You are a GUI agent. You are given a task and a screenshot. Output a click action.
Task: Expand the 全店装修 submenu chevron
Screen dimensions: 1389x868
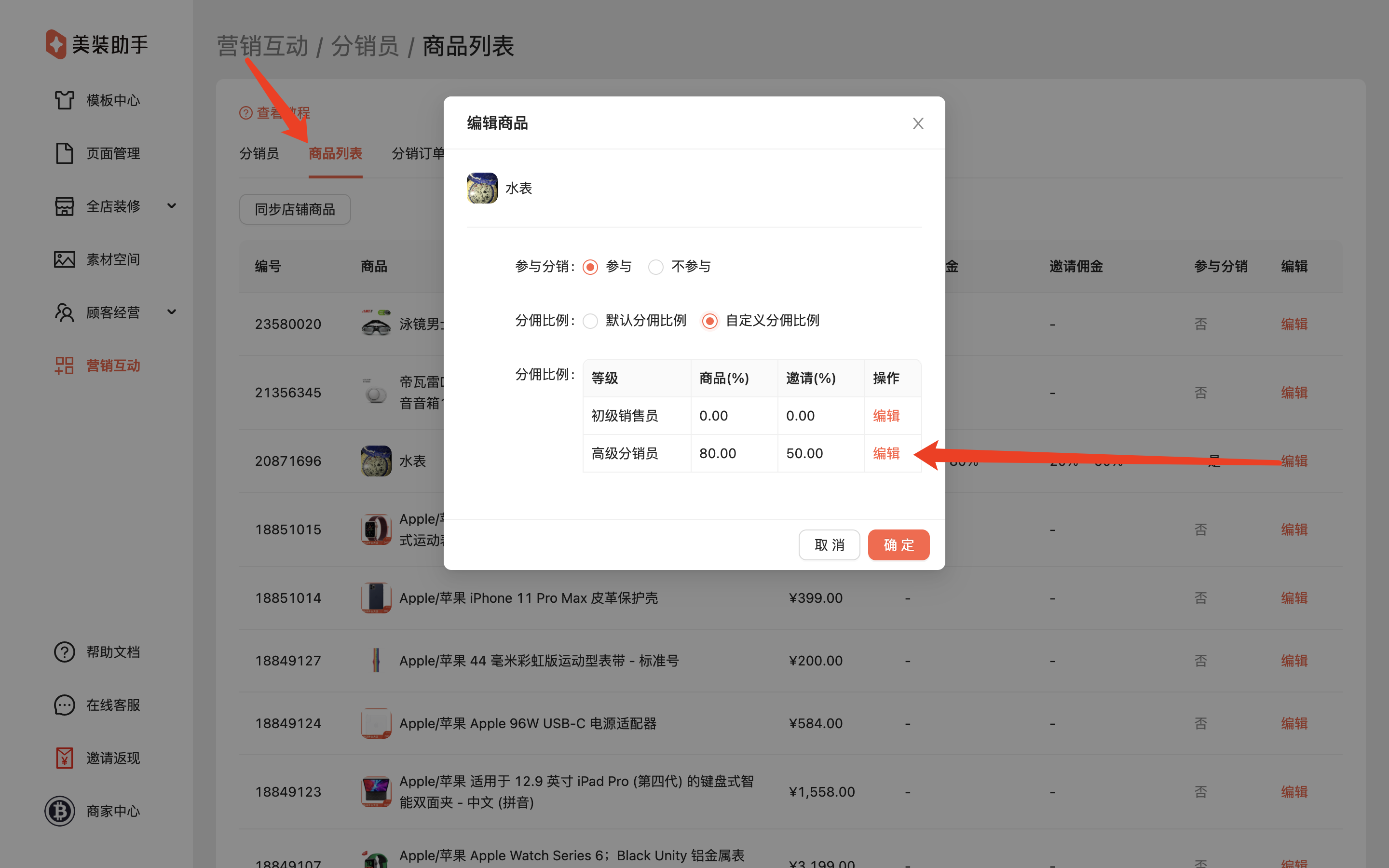point(172,206)
